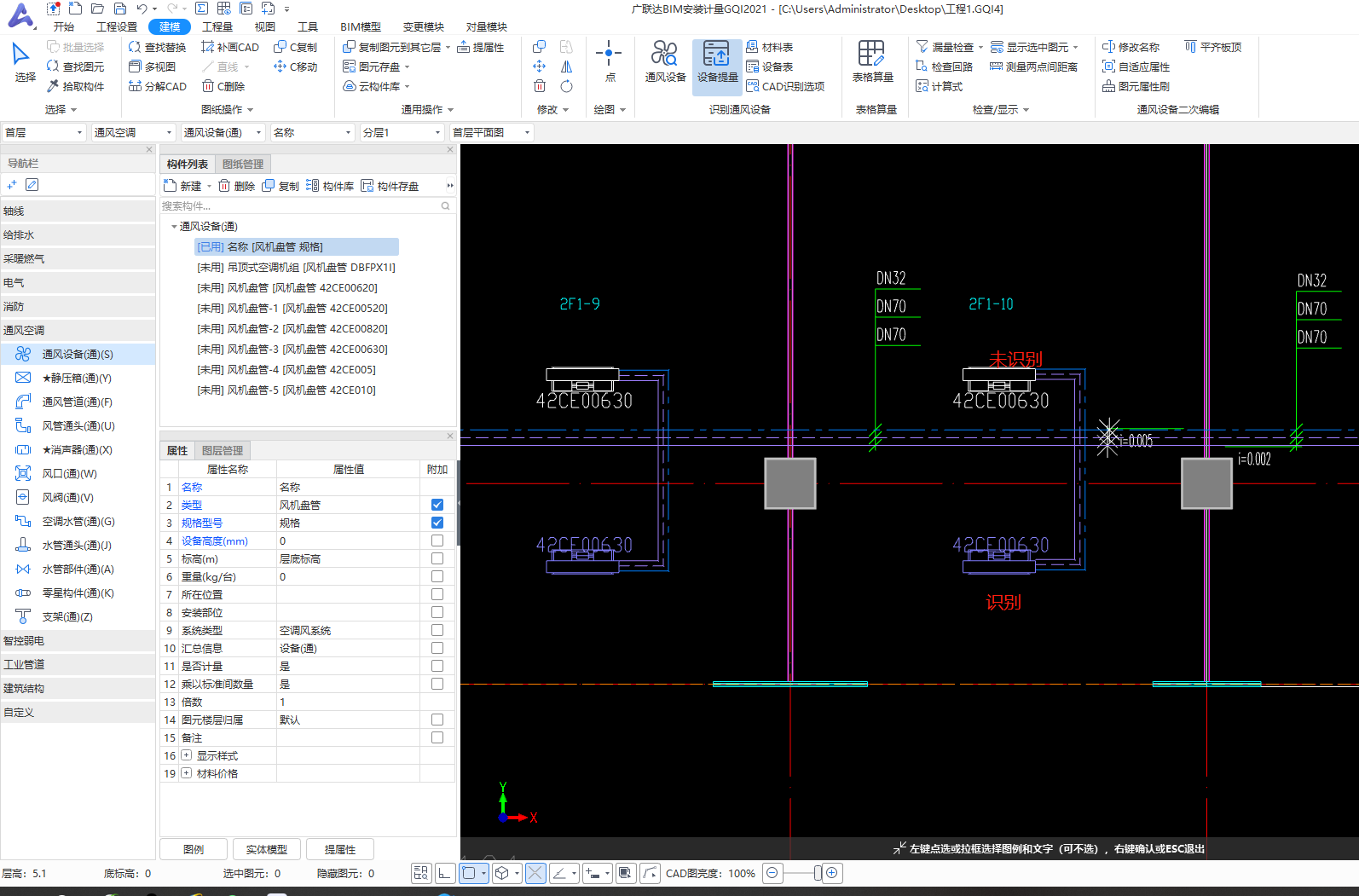This screenshot has height=896, width=1359.
Task: Open the 工程量 ribbon tab
Action: pyautogui.click(x=217, y=26)
